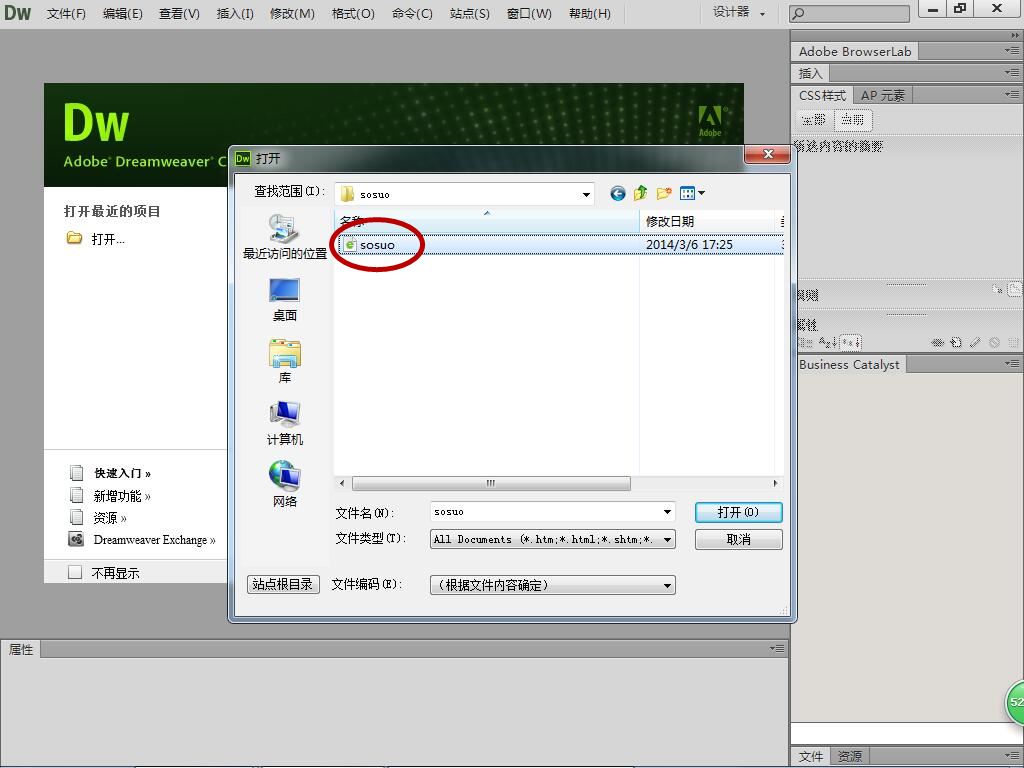Open the 快速入门 link

point(122,473)
